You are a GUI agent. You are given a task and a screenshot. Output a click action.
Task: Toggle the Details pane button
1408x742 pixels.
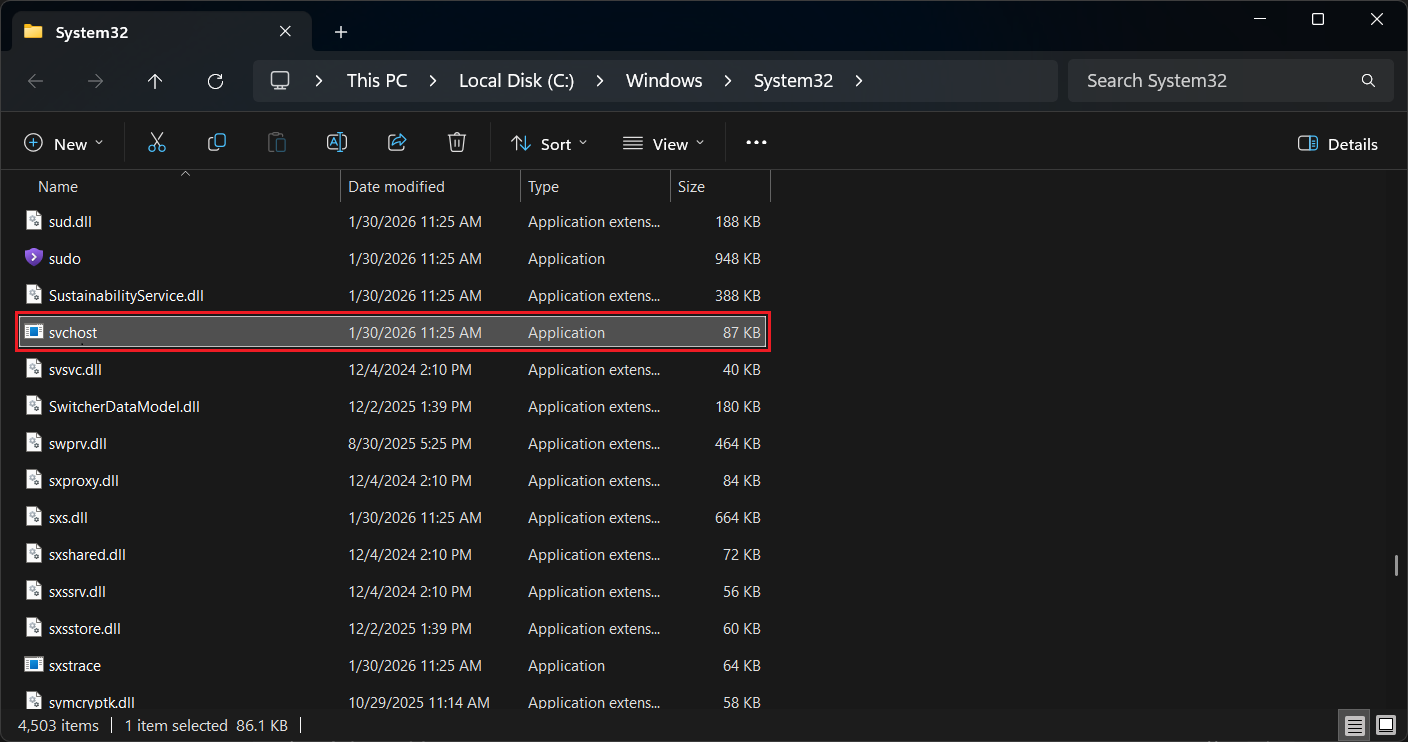(x=1337, y=144)
